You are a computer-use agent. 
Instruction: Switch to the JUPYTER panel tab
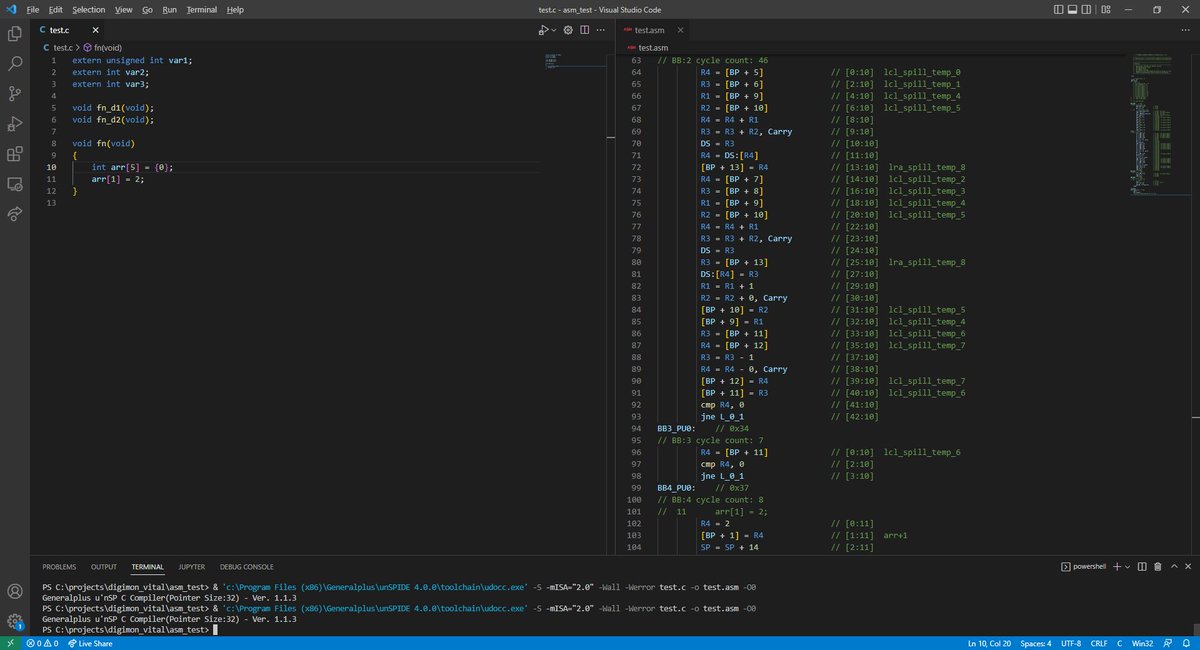191,567
